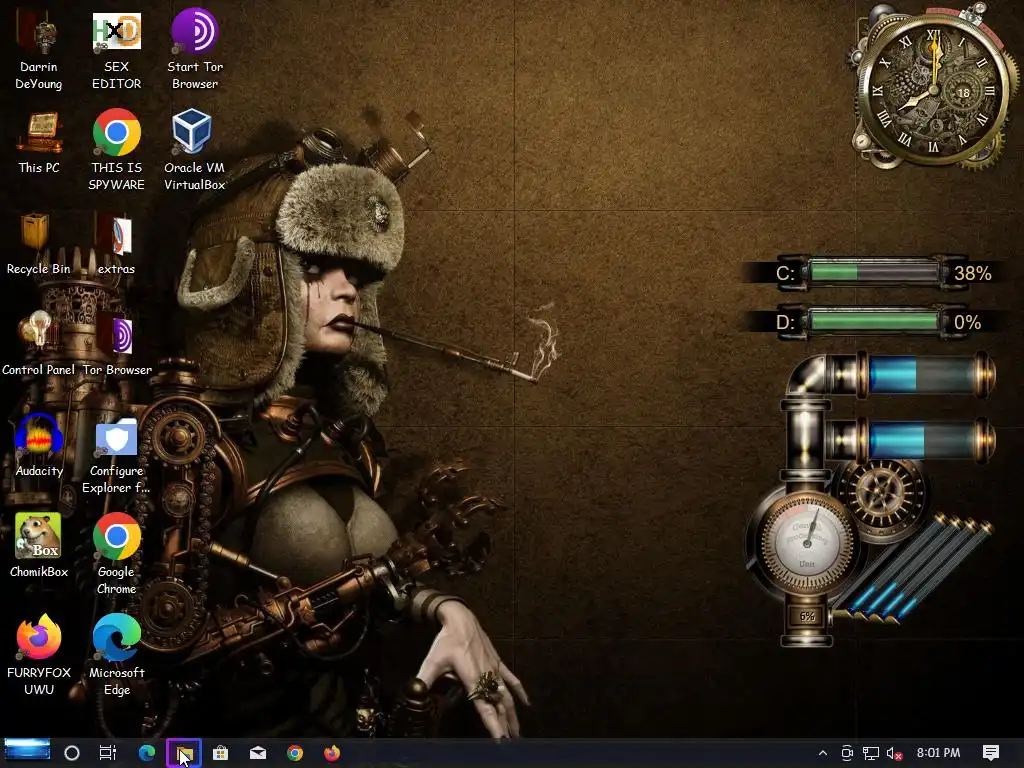The width and height of the screenshot is (1024, 768).
Task: Click the 6% readout on pipe widget
Action: pyautogui.click(x=807, y=616)
